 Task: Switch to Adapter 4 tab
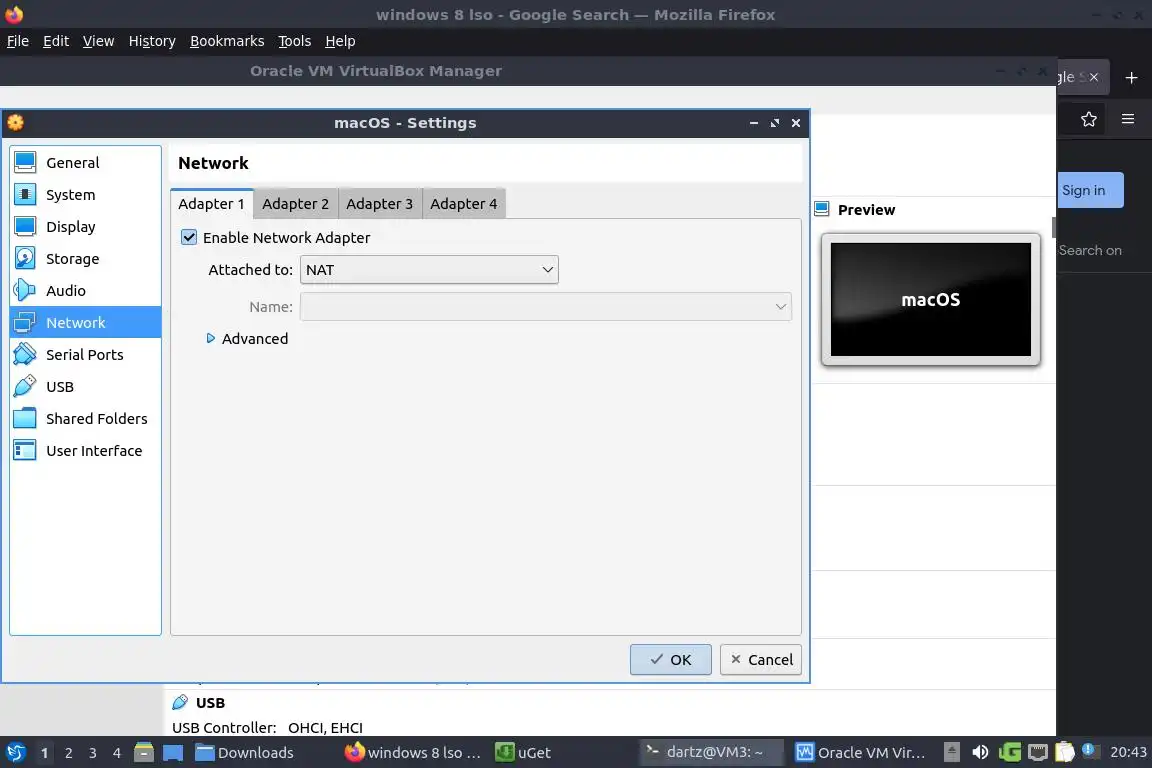[x=464, y=204]
